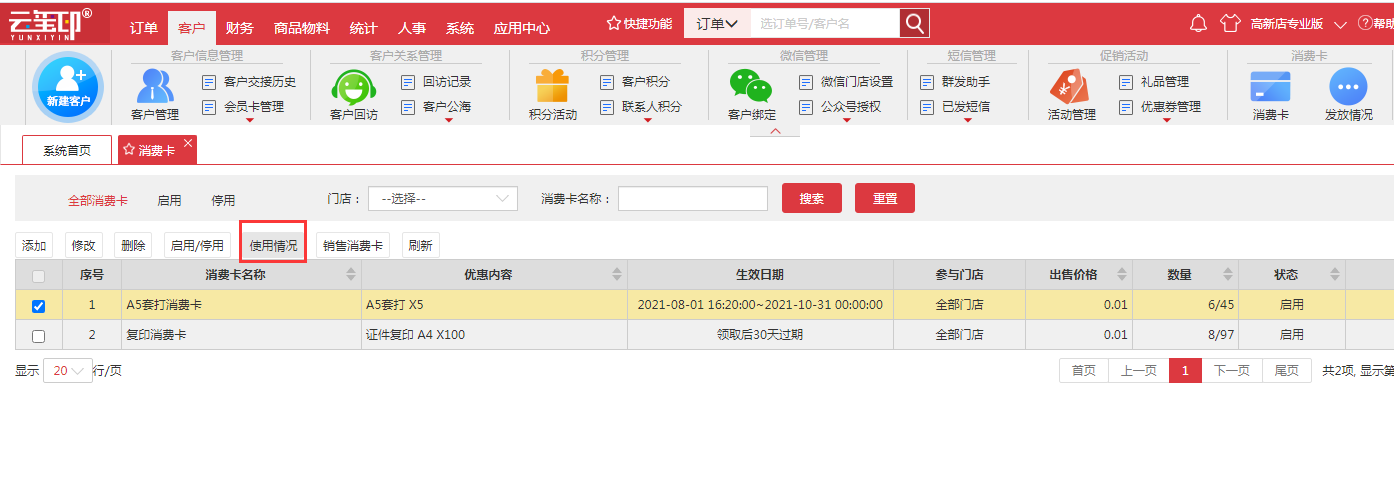
Task: Sort by 状态 column arrows
Action: coord(1335,274)
